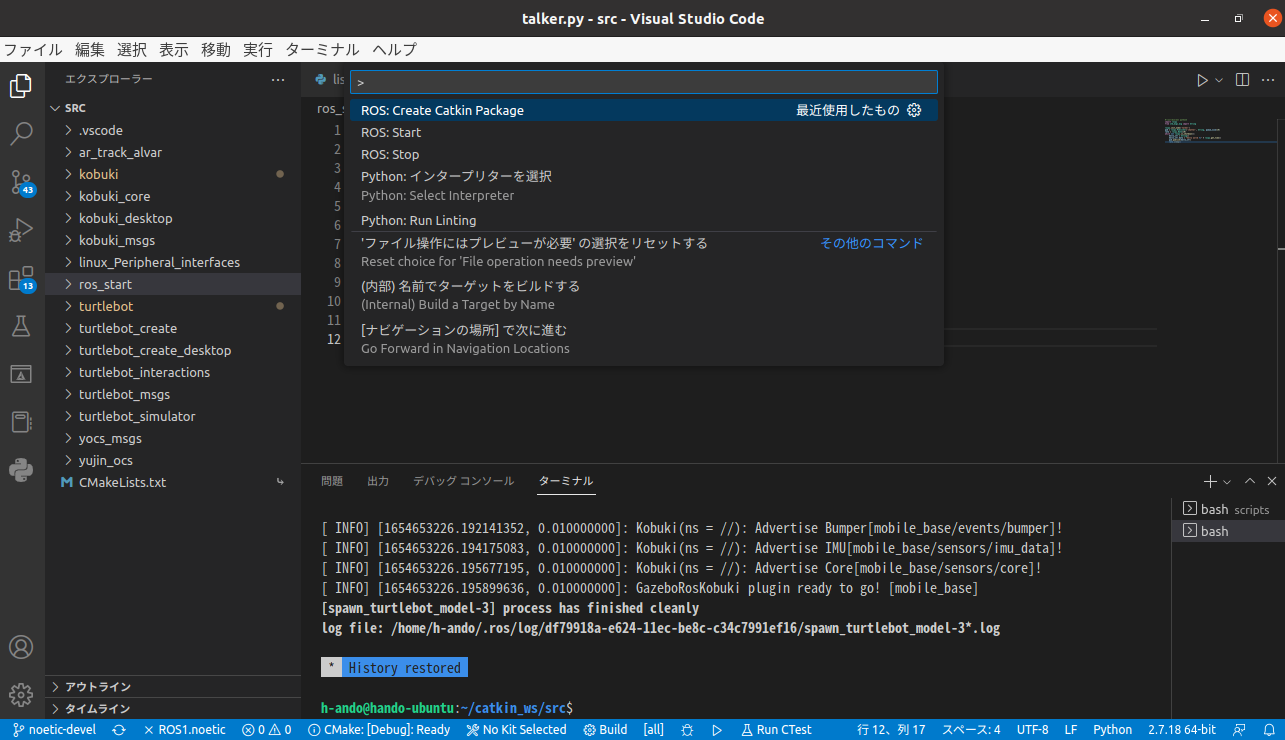Open the Testing view
The height and width of the screenshot is (740, 1285).
pos(20,327)
